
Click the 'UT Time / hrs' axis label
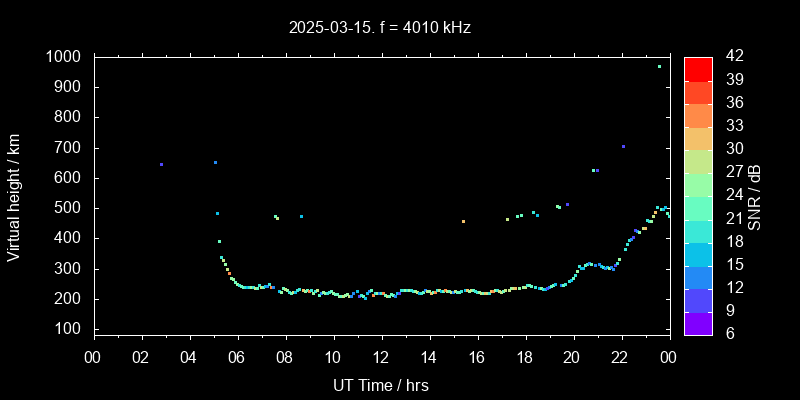(x=380, y=384)
